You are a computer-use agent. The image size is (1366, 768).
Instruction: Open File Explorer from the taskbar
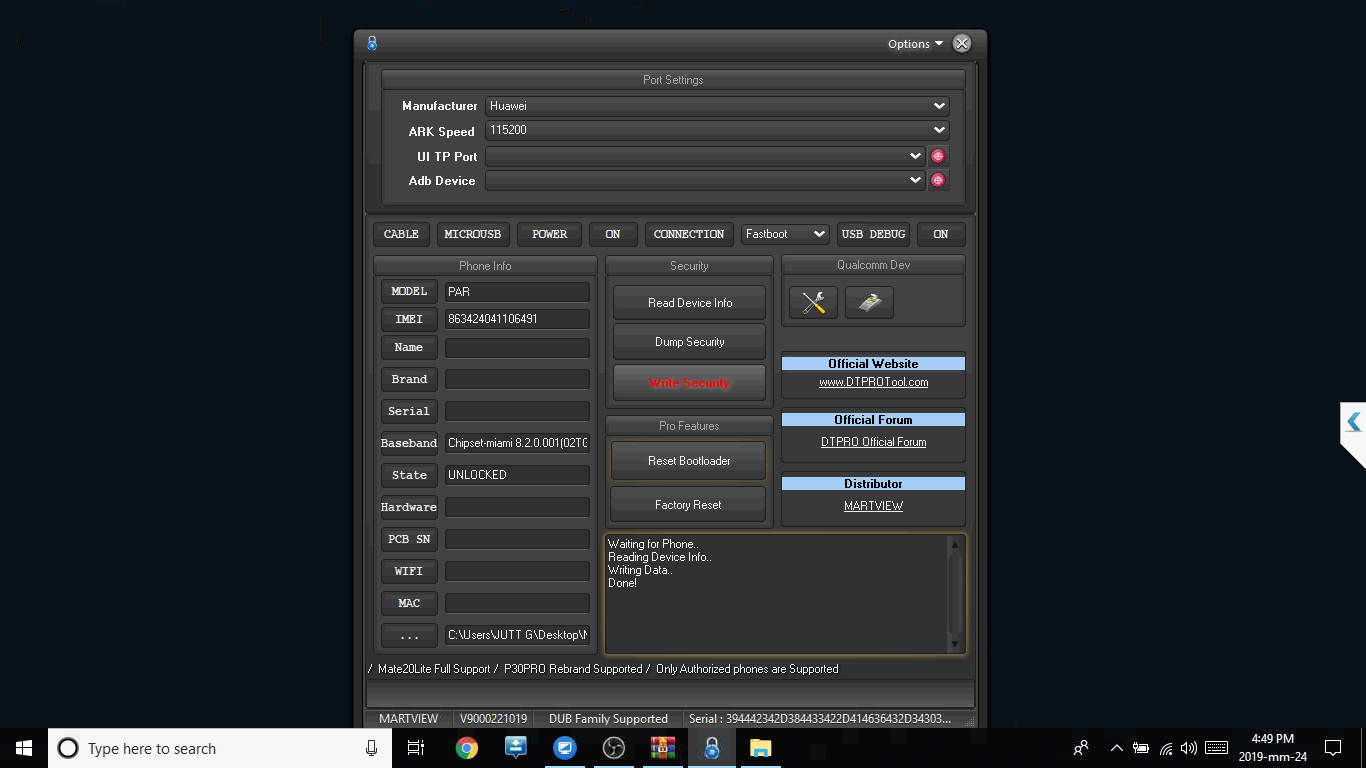(x=761, y=748)
